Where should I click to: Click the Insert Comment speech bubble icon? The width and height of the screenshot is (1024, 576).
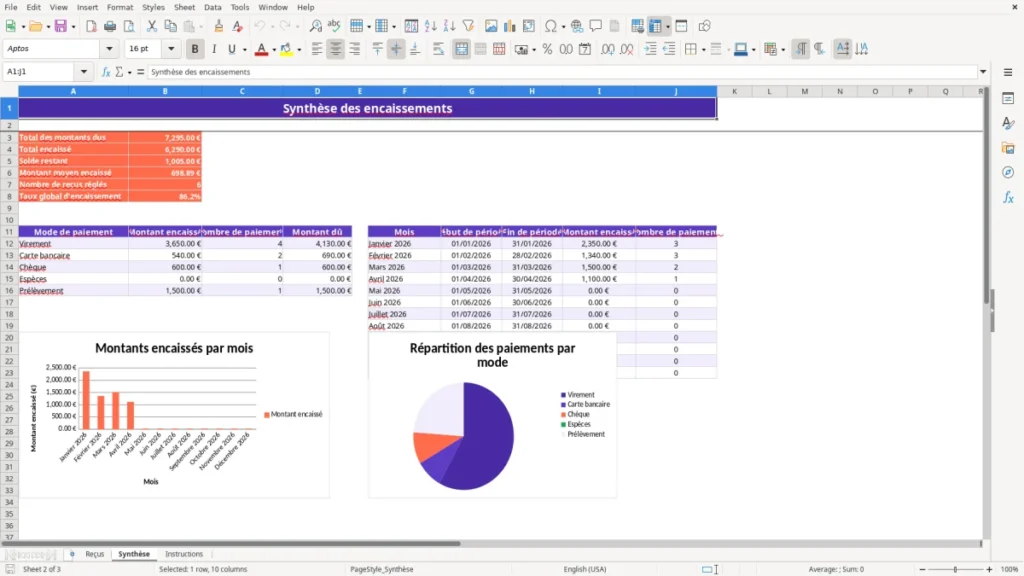pyautogui.click(x=596, y=26)
